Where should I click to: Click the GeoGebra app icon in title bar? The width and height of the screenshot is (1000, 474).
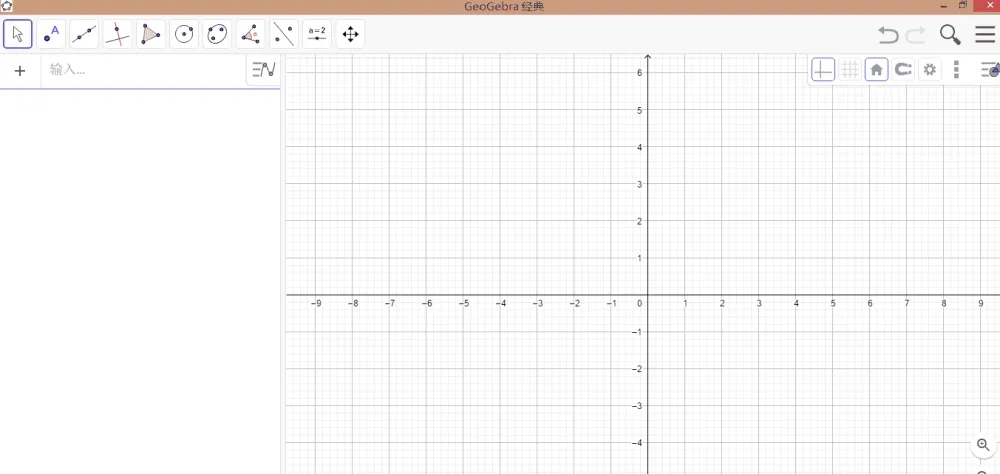pyautogui.click(x=6, y=6)
